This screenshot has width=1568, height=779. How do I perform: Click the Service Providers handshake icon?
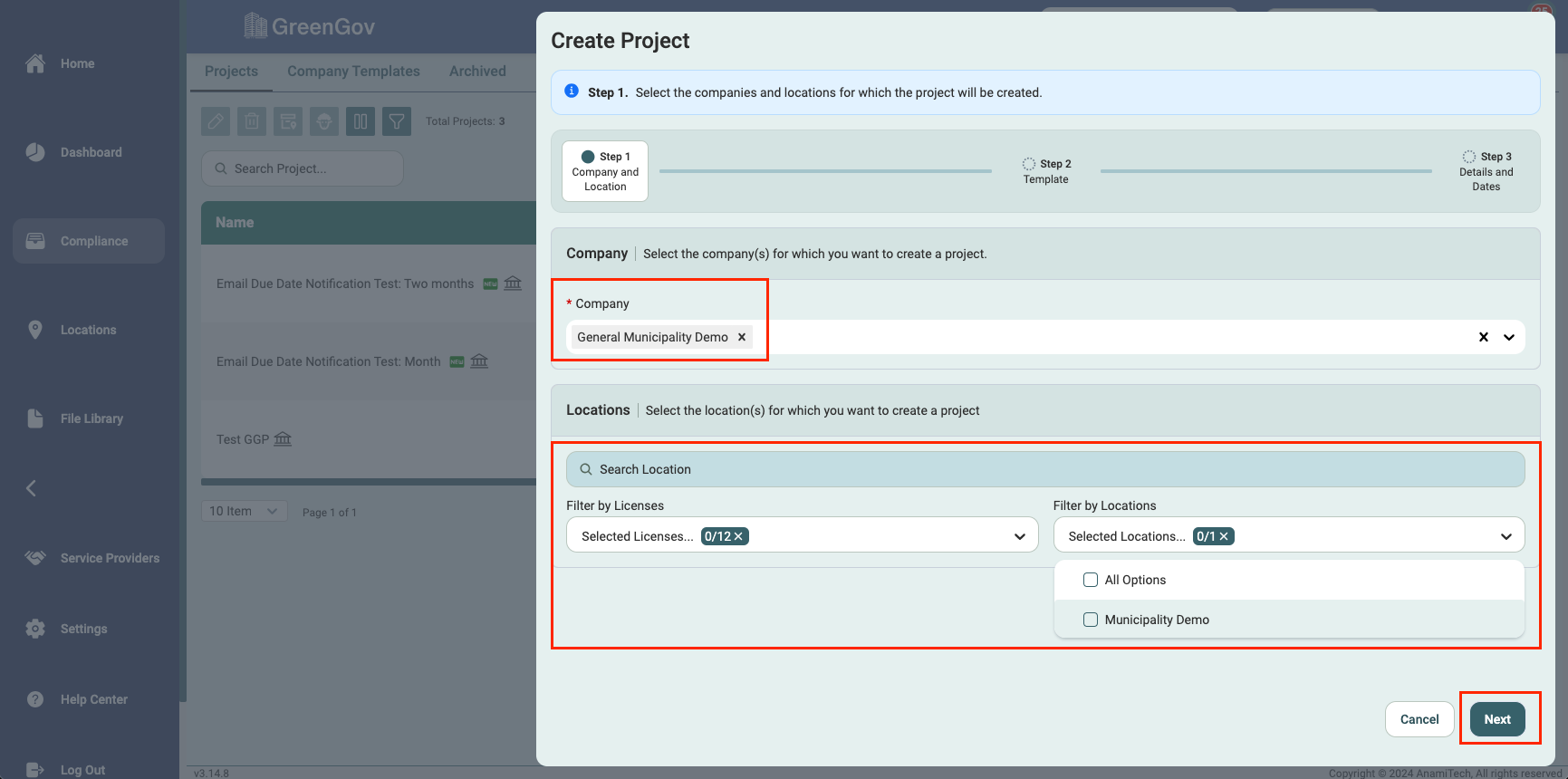coord(35,558)
